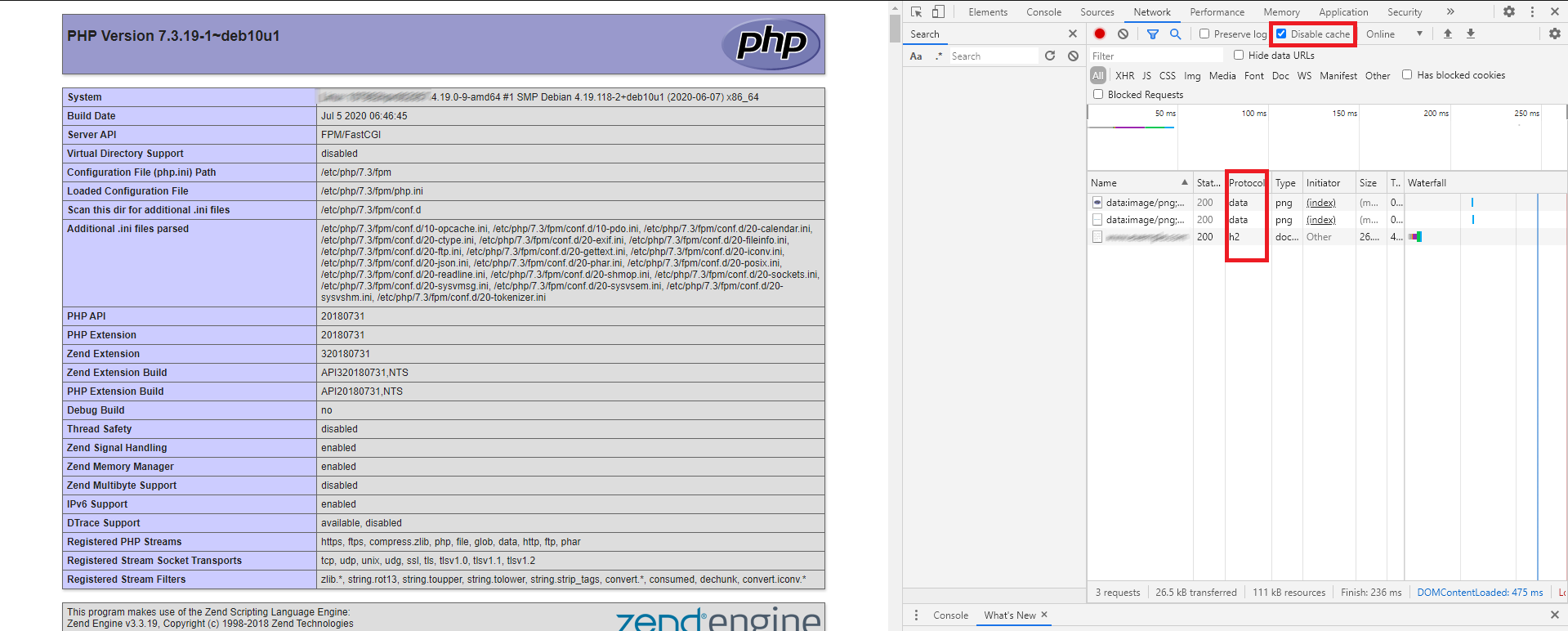Image resolution: width=1568 pixels, height=631 pixels.
Task: Export HAR file with download arrow
Action: point(1470,34)
